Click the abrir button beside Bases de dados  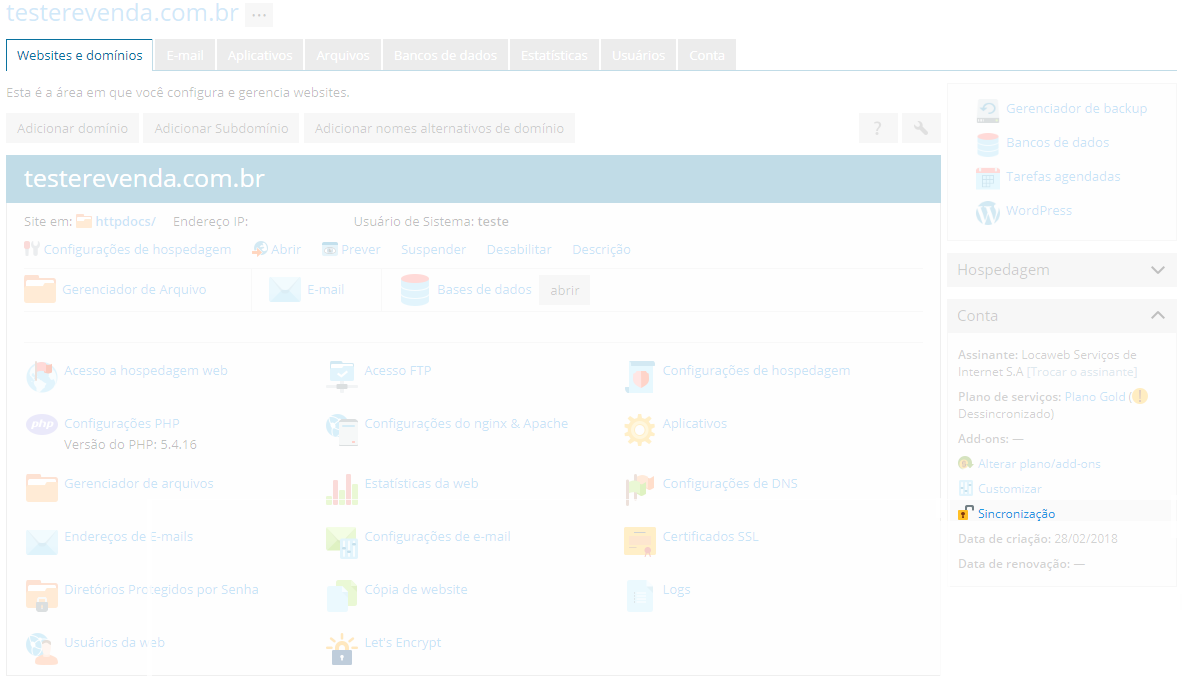[x=564, y=290]
